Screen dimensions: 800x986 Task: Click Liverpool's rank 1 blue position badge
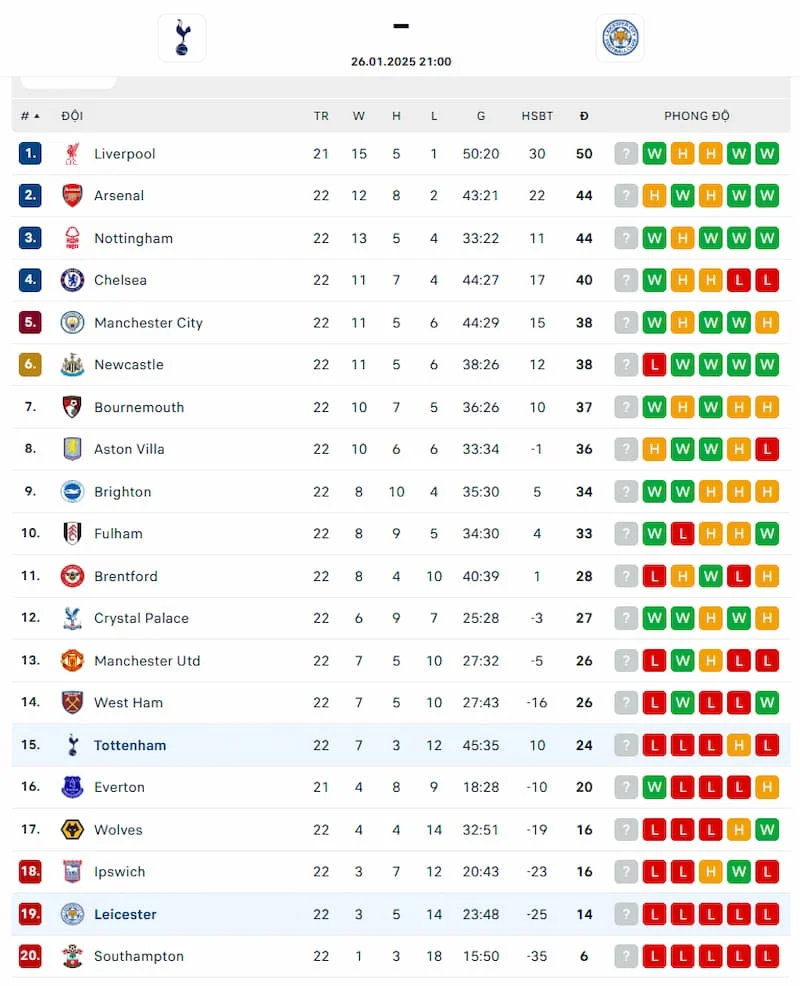30,153
